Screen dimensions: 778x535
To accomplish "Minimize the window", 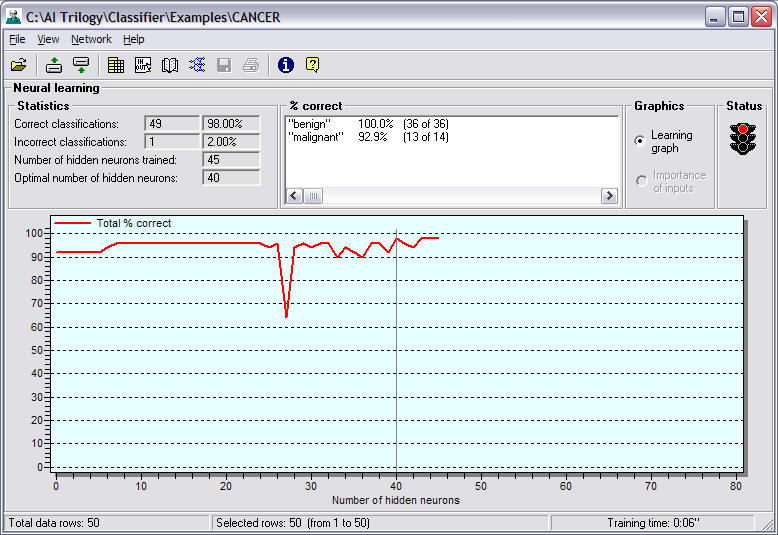I will tap(715, 17).
